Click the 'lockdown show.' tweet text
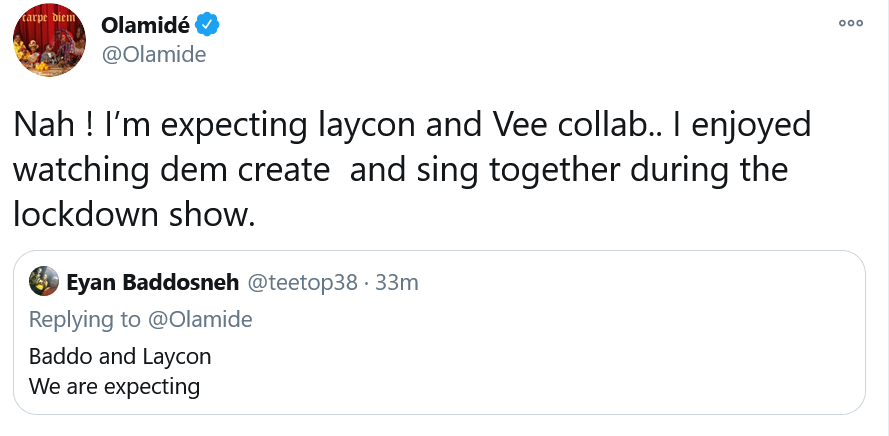The height and width of the screenshot is (436, 889). pos(134,214)
